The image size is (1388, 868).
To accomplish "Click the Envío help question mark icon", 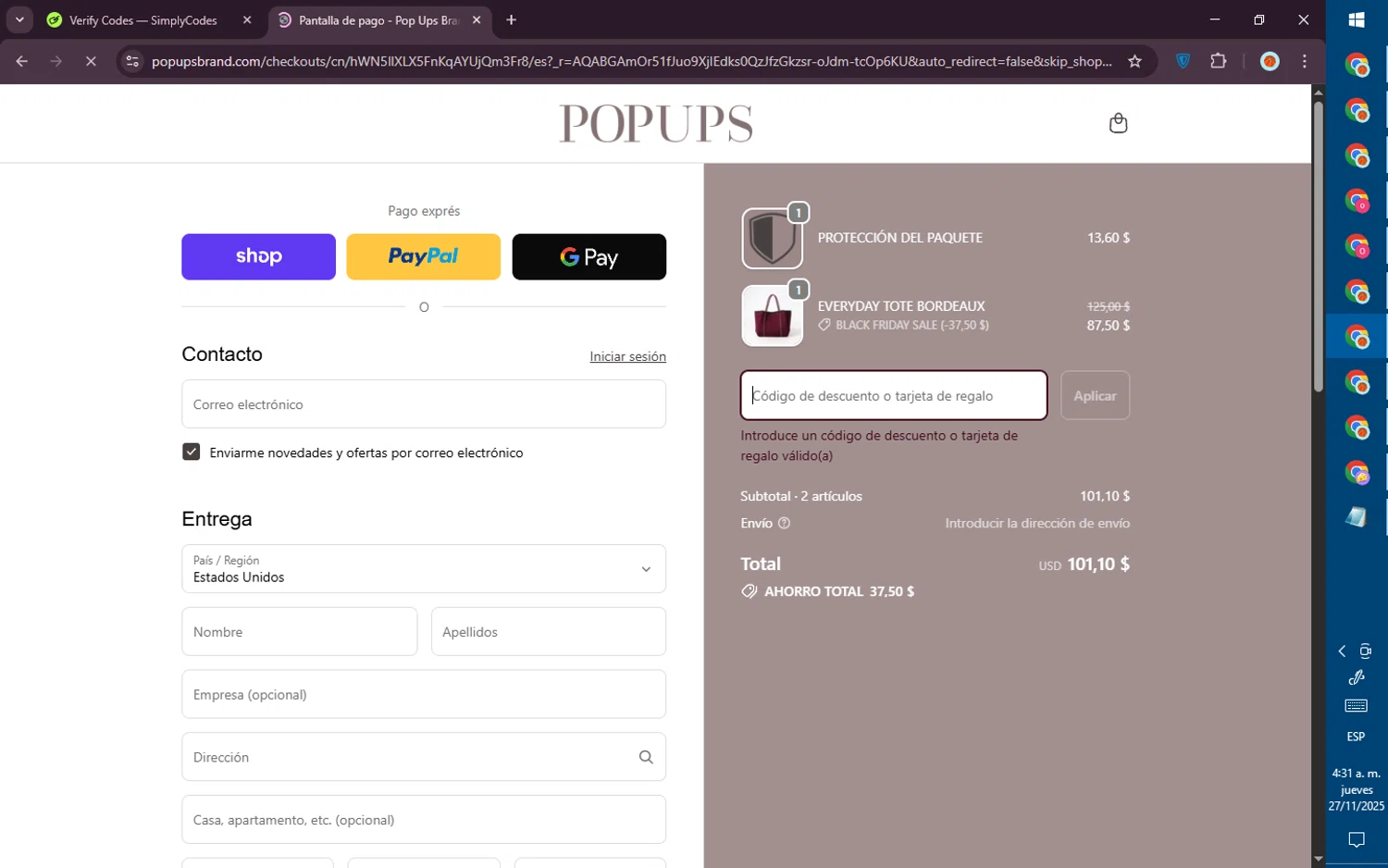I will point(784,523).
